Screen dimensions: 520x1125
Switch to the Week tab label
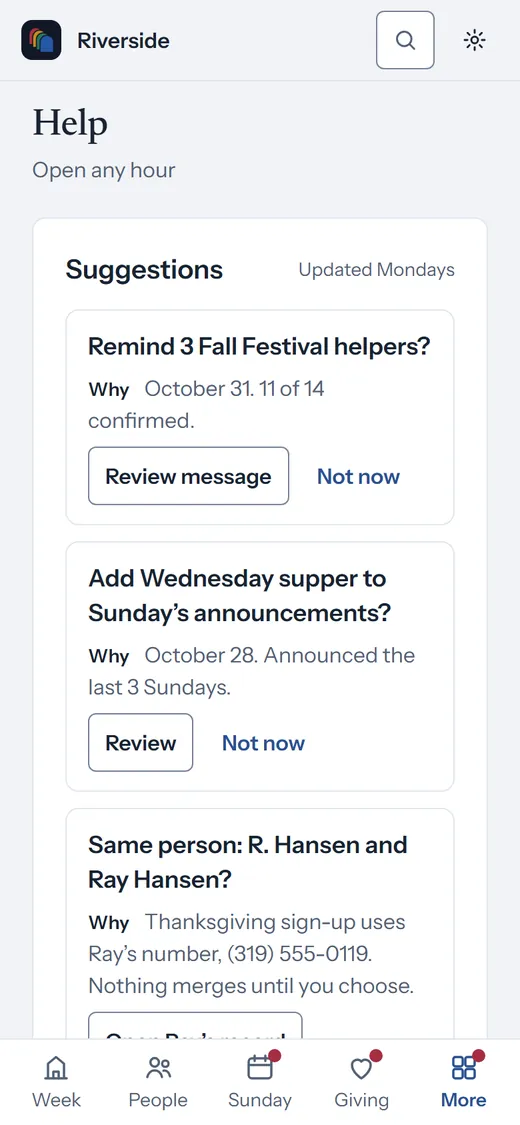[x=57, y=1100]
